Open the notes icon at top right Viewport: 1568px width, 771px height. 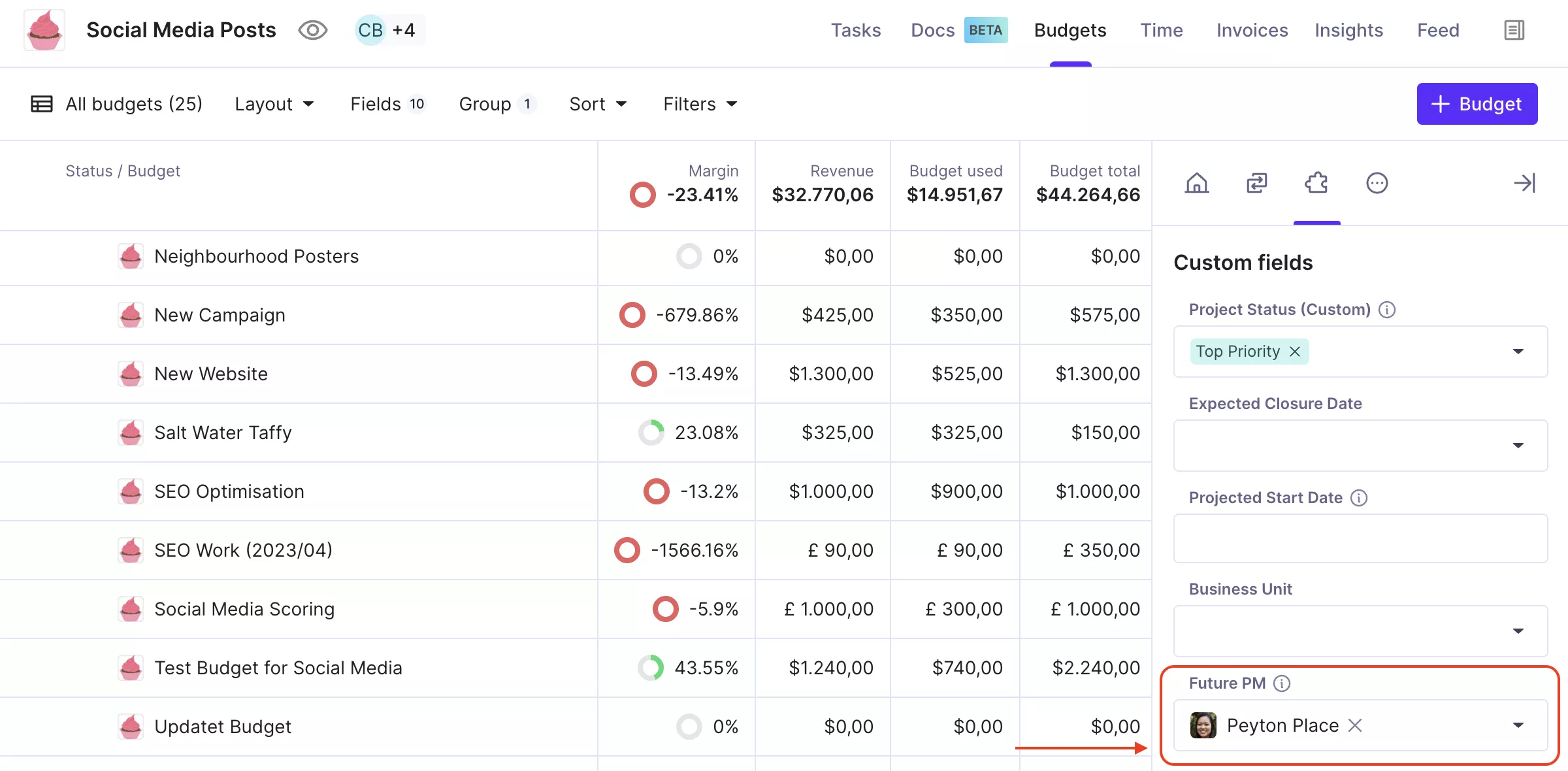coord(1514,30)
